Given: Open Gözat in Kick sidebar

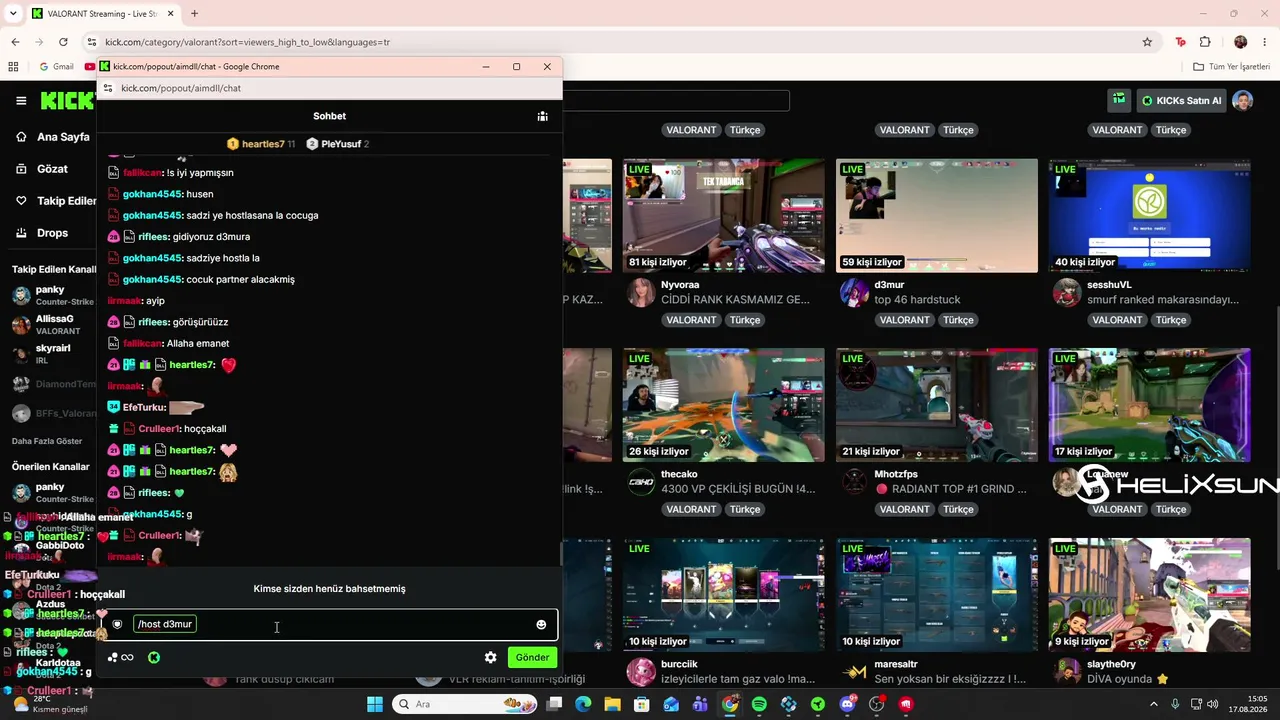Looking at the screenshot, I should [x=43, y=169].
